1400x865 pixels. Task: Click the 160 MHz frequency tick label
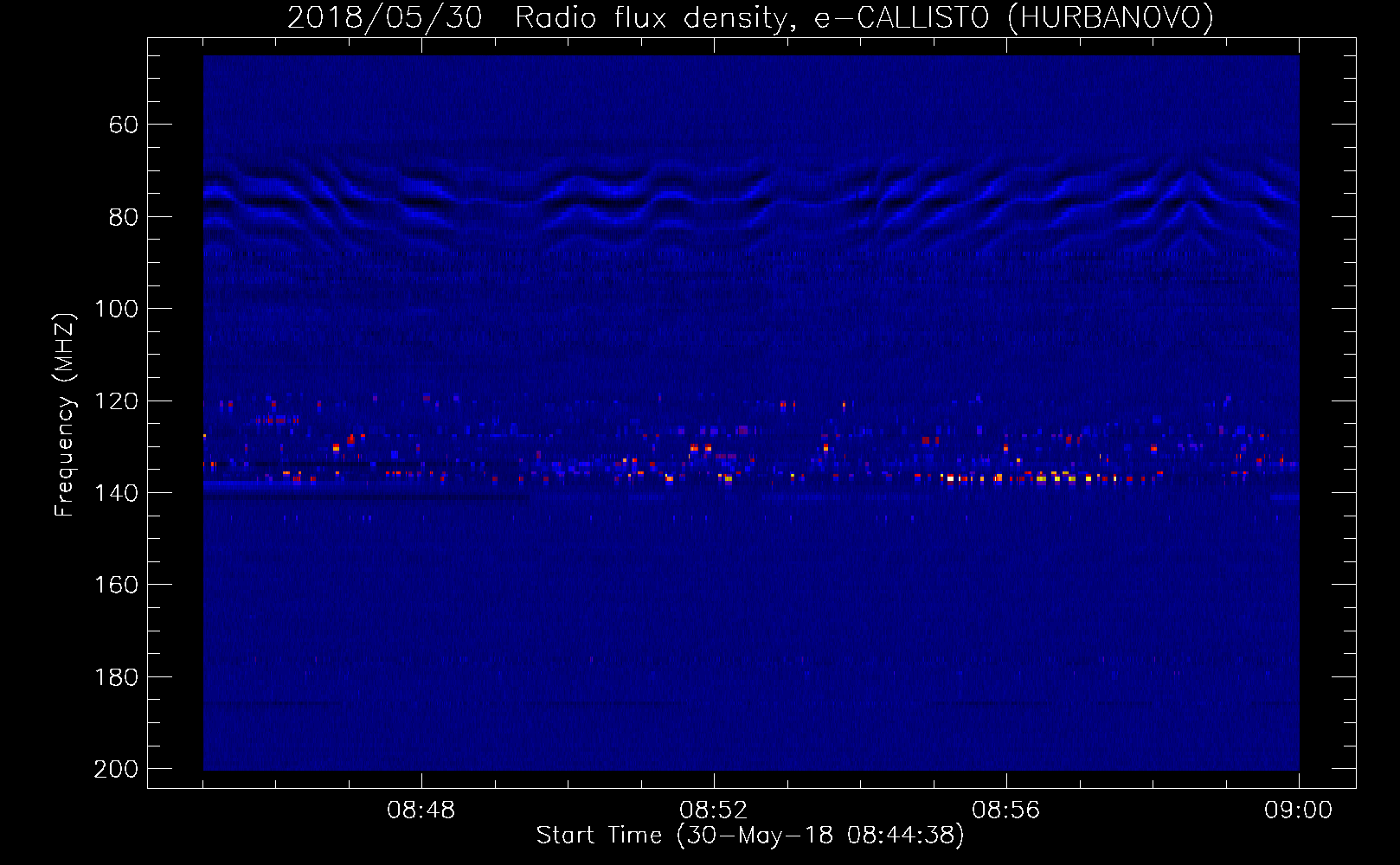(117, 585)
